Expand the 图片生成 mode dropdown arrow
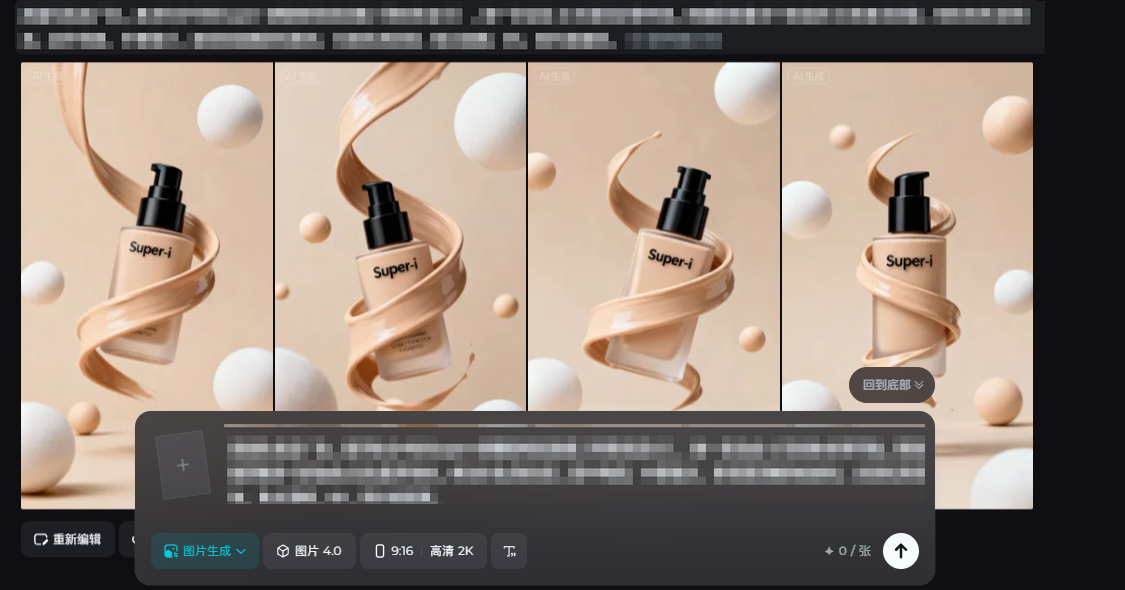Screen dimensions: 1125x590 pos(241,551)
